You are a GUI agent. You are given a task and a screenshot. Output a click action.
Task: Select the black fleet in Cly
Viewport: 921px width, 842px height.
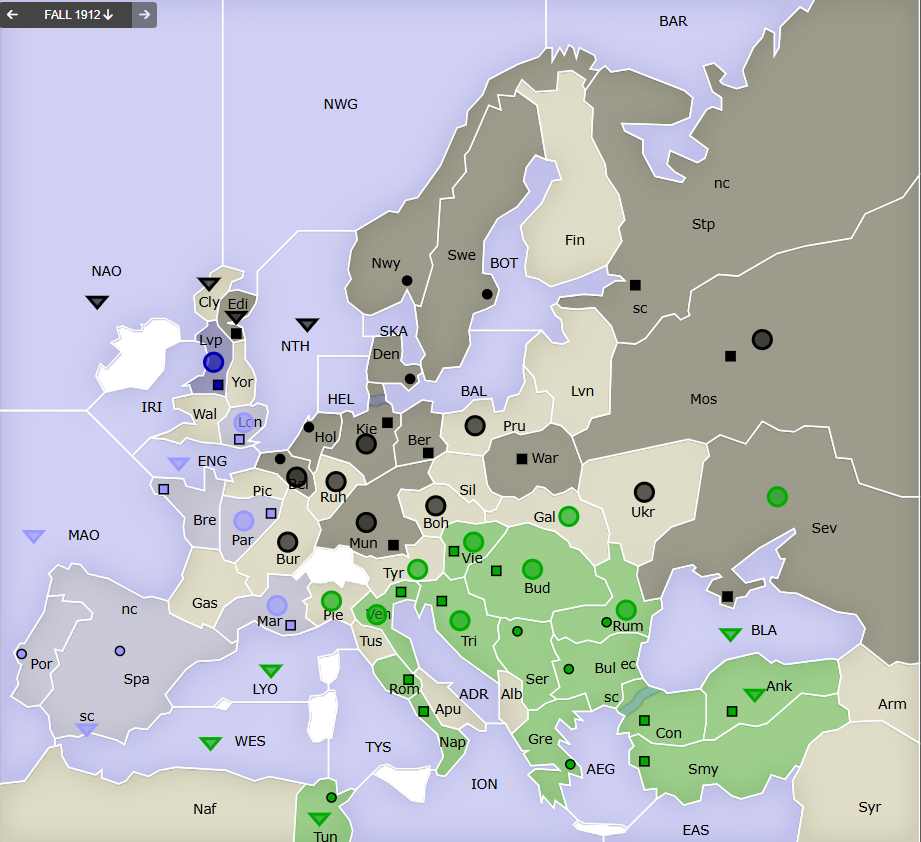pyautogui.click(x=209, y=284)
